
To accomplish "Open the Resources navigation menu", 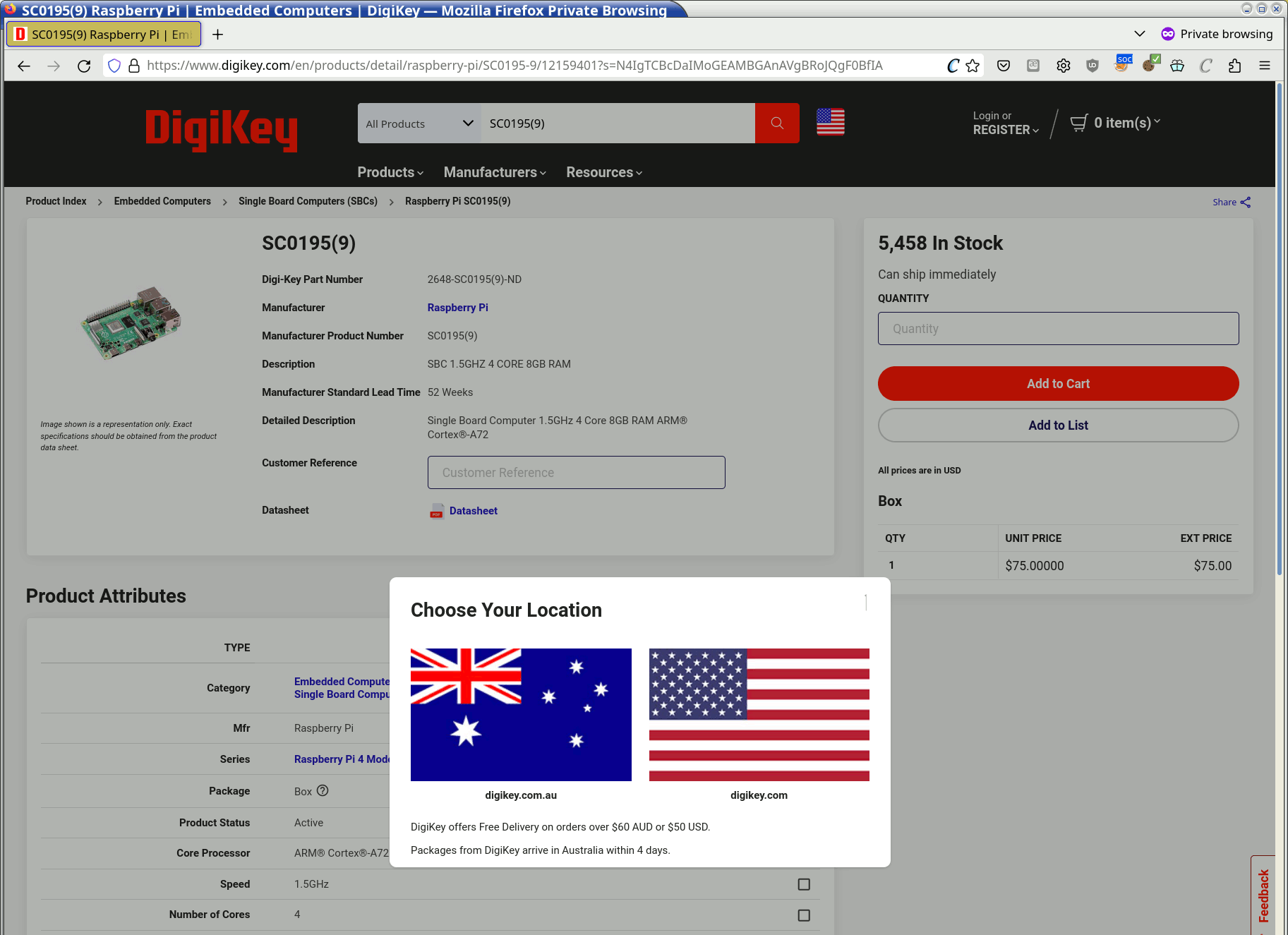I will pos(603,172).
